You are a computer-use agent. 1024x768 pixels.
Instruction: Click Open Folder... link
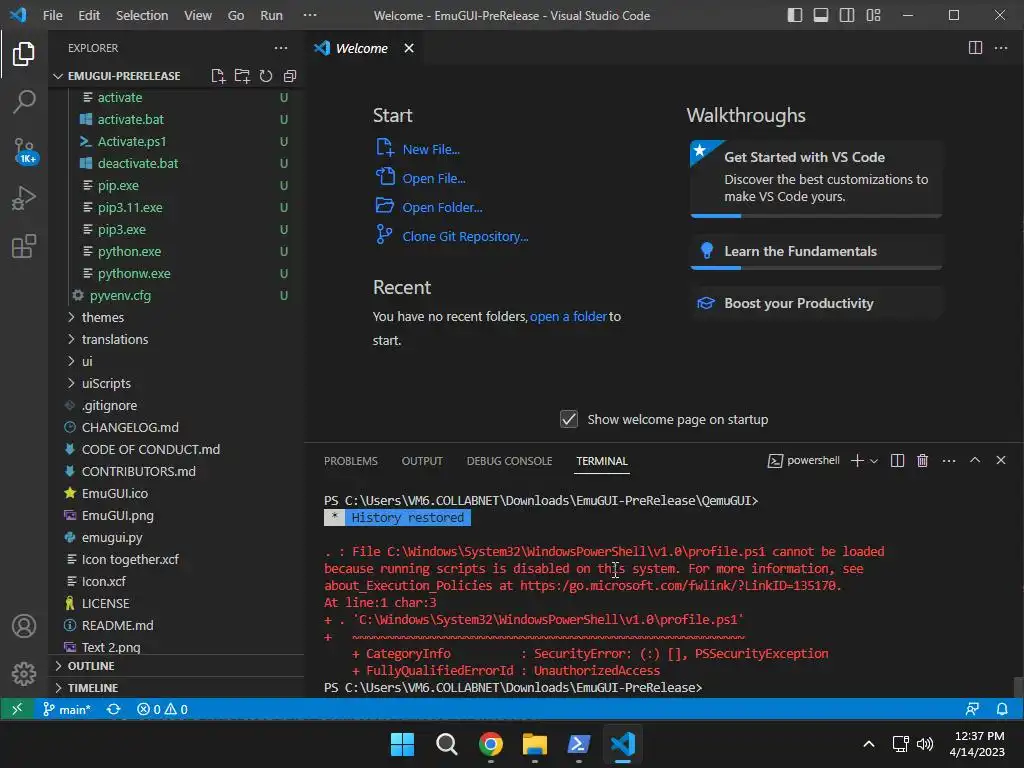pos(442,207)
